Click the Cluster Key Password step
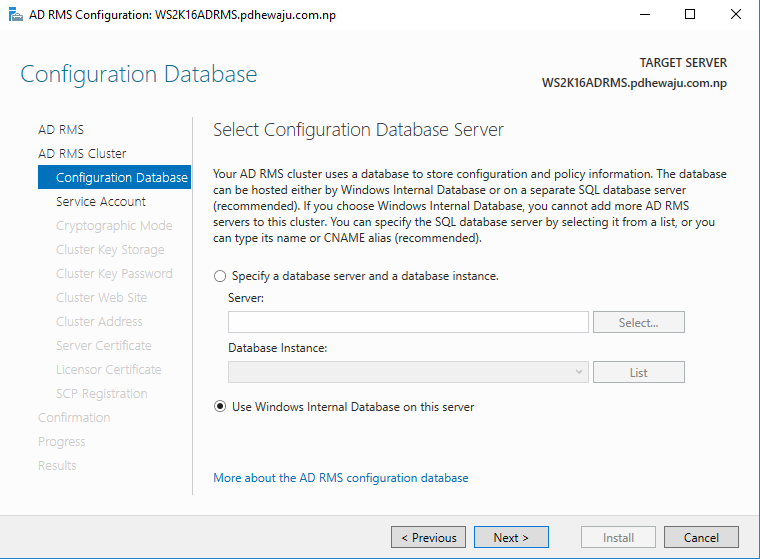This screenshot has width=760, height=559. (x=114, y=273)
